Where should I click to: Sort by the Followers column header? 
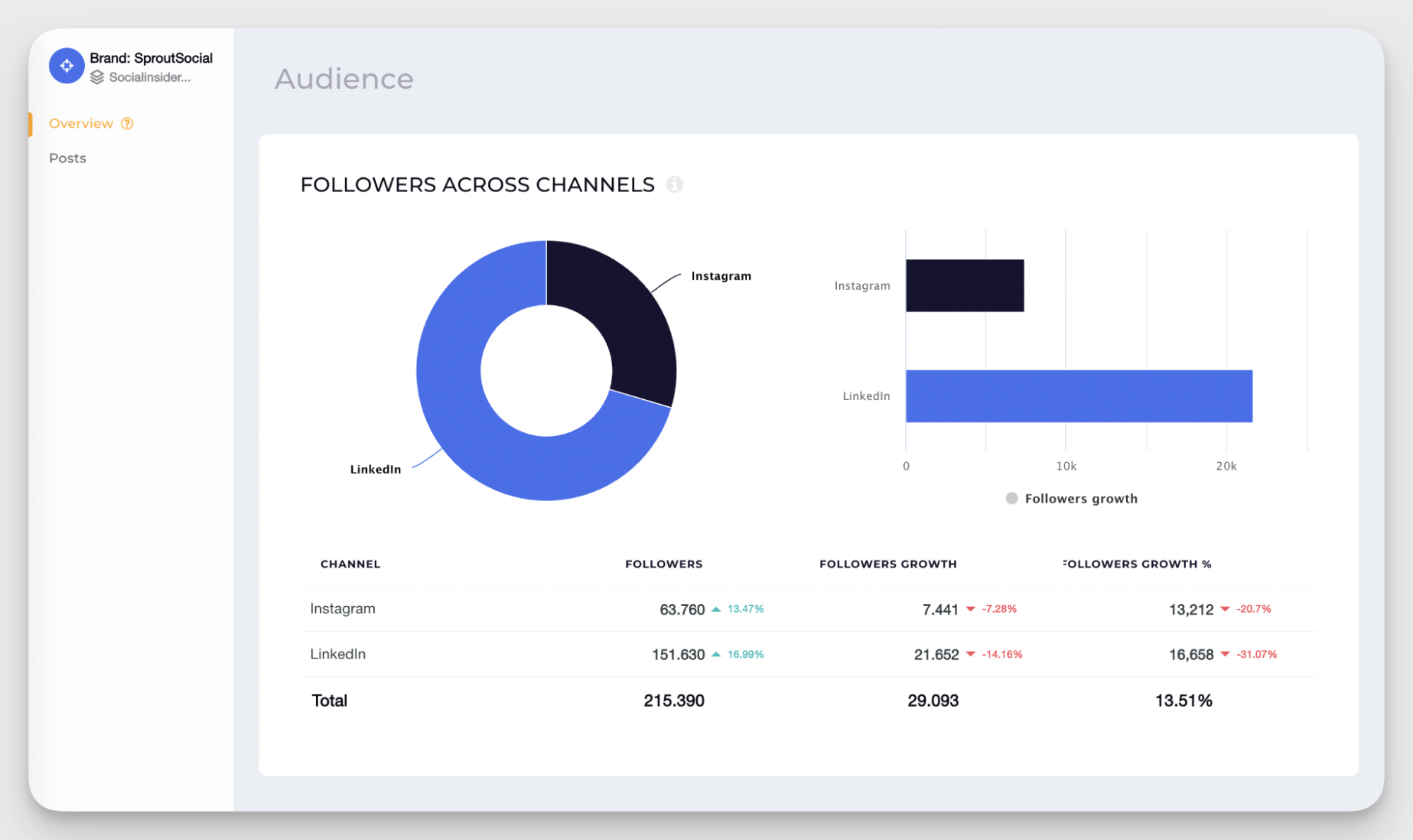[x=663, y=564]
